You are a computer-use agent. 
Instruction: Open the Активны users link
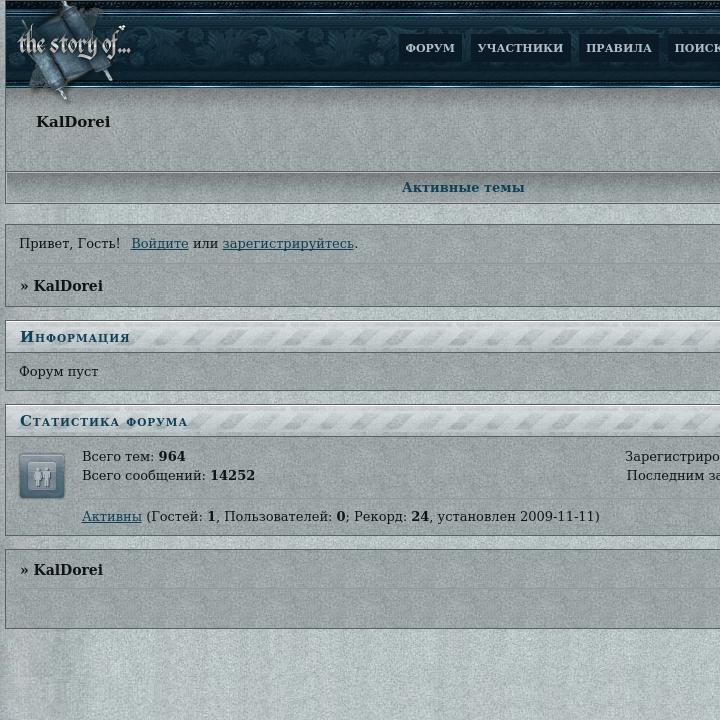tap(112, 517)
